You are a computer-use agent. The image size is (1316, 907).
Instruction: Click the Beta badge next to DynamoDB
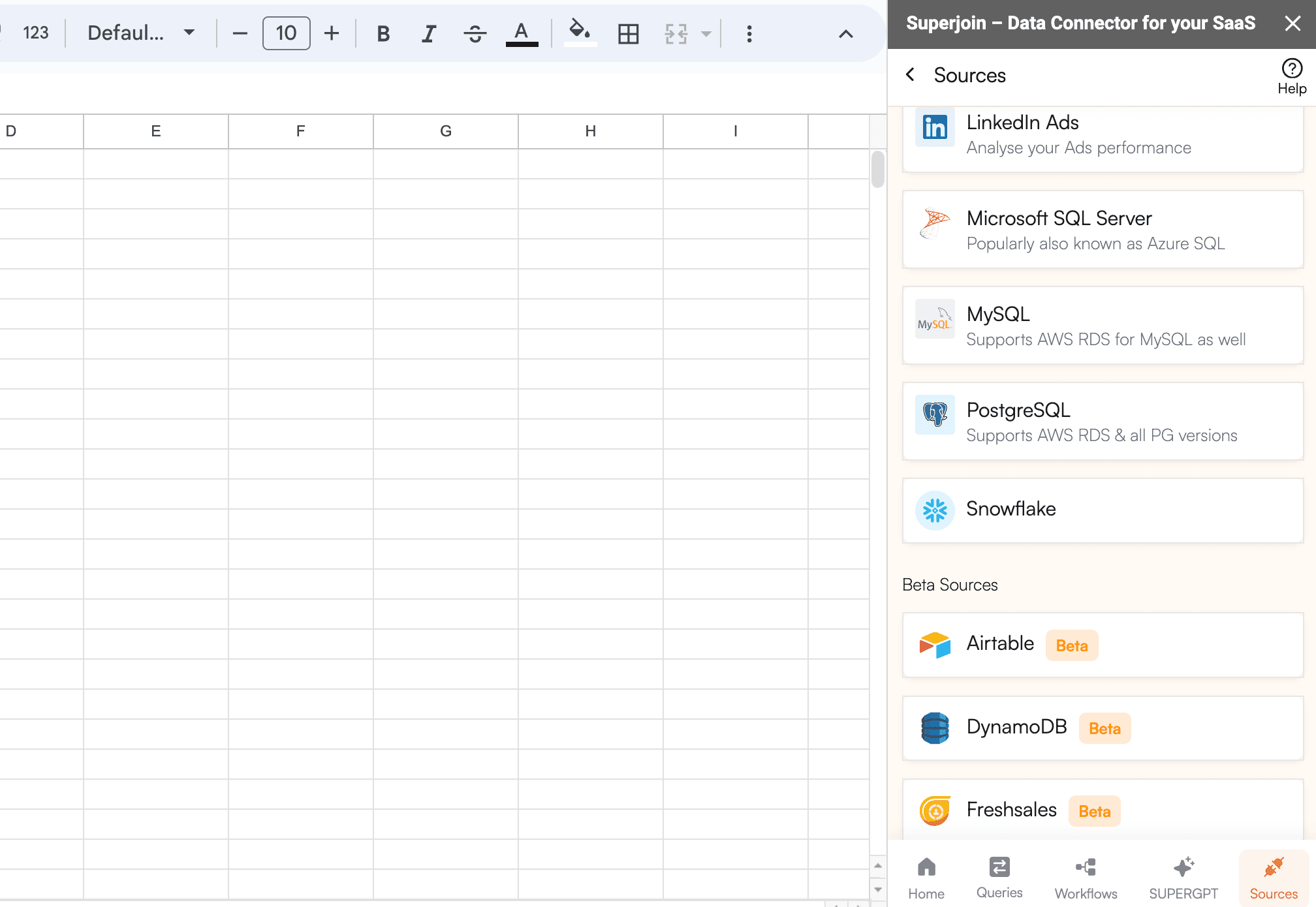(x=1104, y=728)
